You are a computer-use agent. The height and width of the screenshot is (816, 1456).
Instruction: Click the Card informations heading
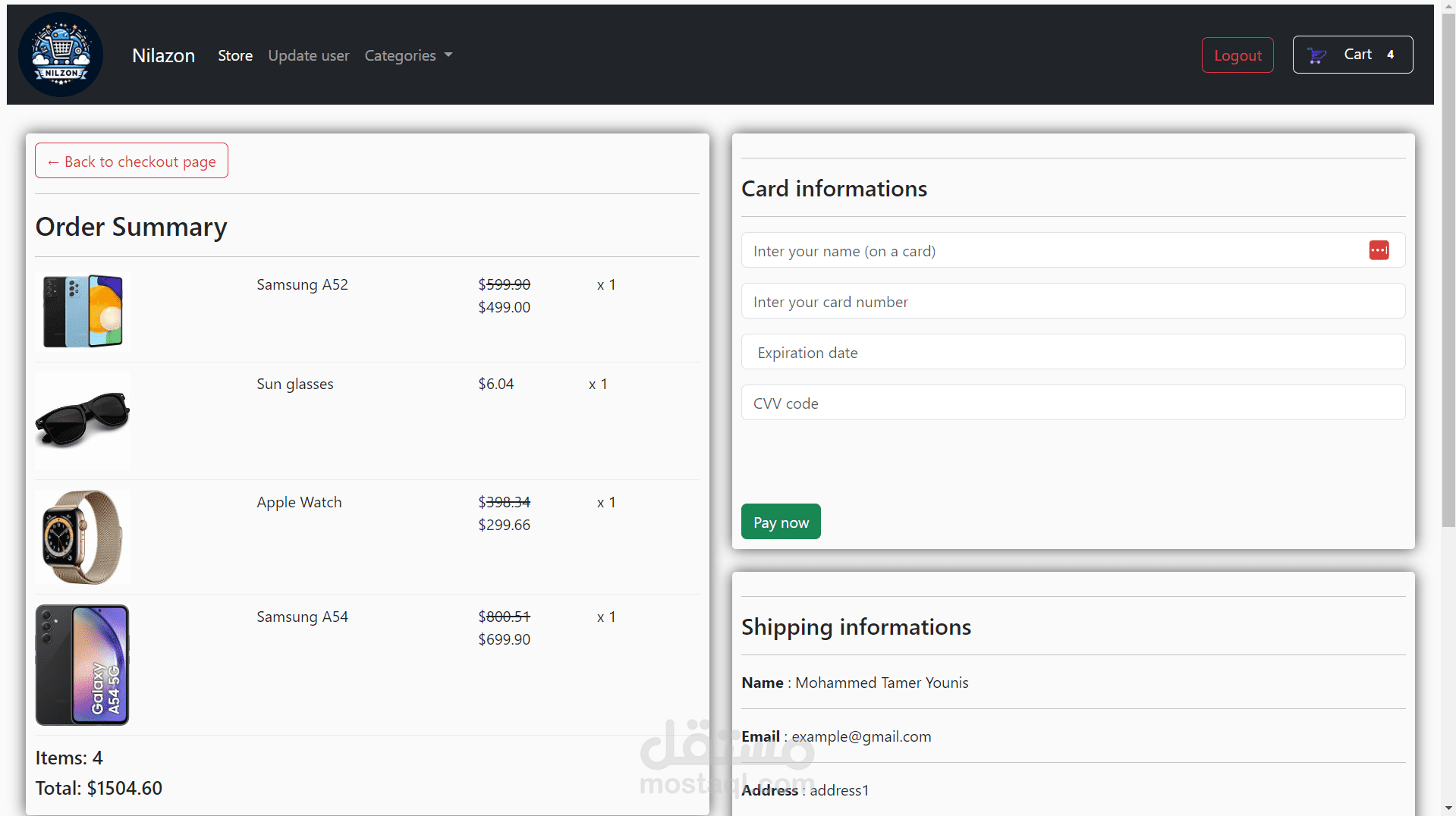[x=834, y=188]
